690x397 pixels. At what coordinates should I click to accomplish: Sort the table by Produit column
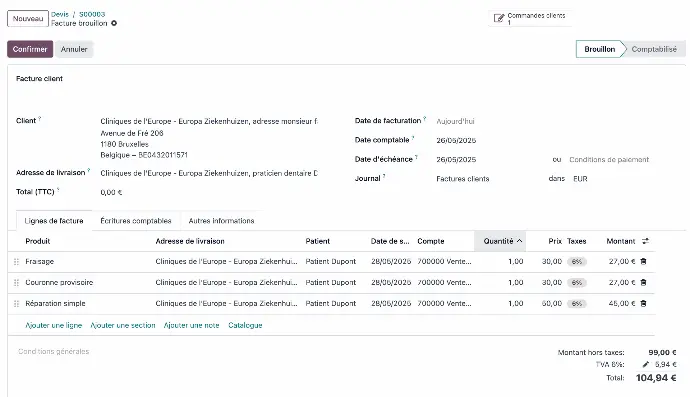tap(38, 241)
